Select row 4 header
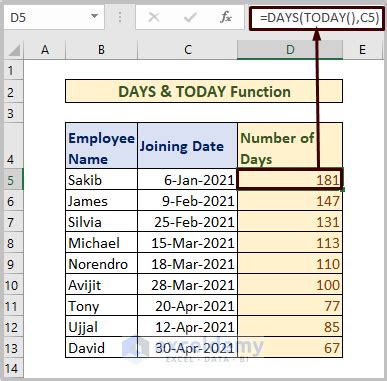 14,146
